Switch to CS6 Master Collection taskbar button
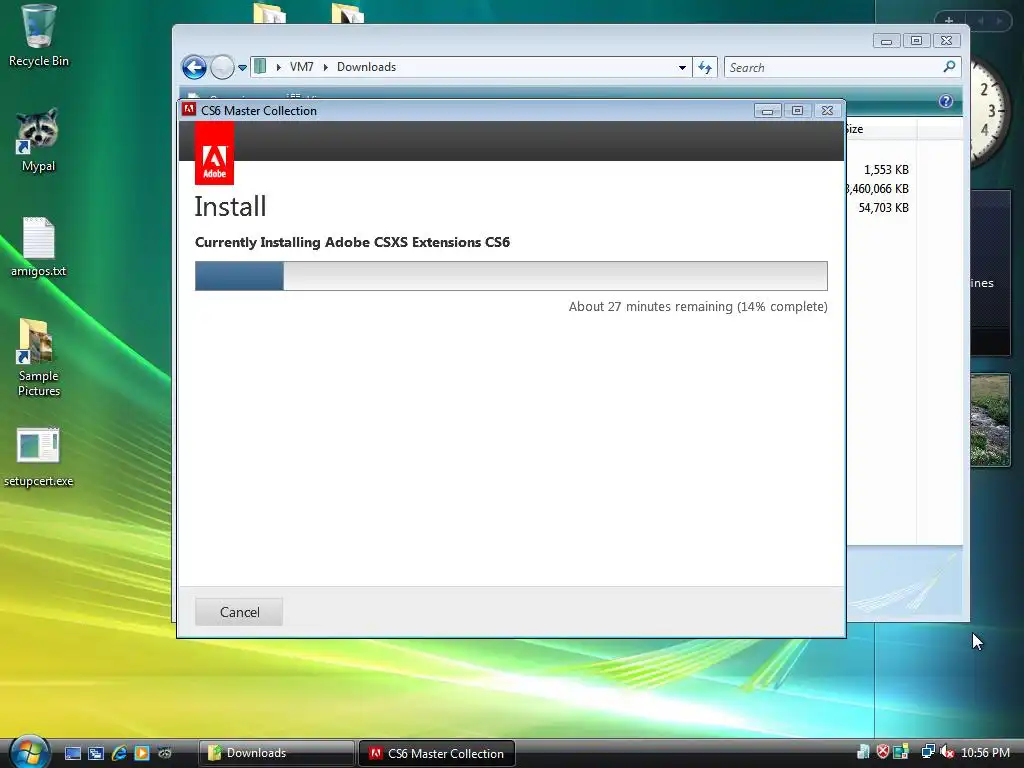Viewport: 1024px width, 768px height. [437, 753]
